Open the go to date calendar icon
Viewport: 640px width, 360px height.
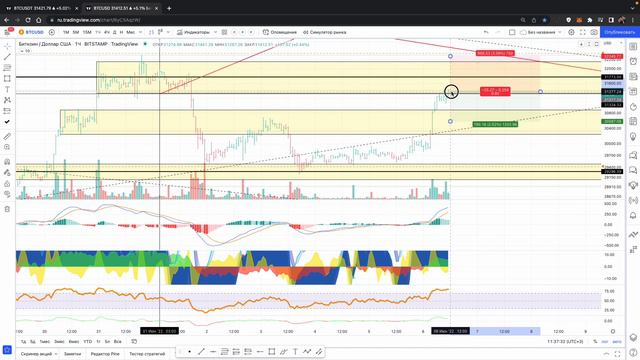134,341
